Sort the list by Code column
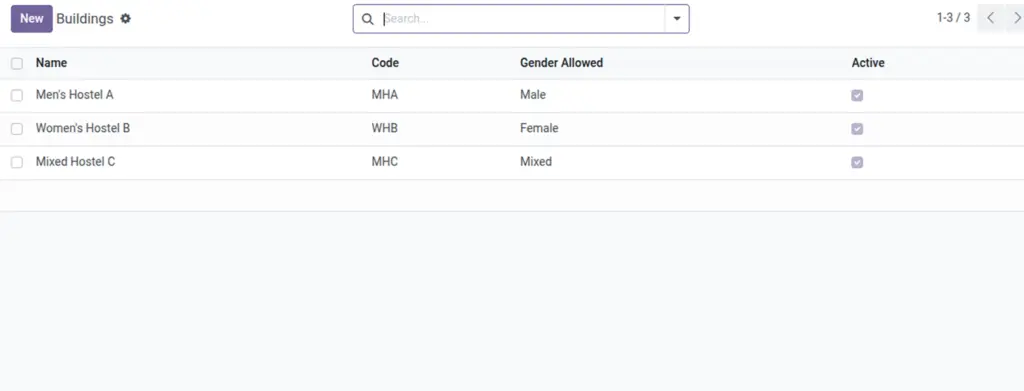This screenshot has height=391, width=1024. tap(385, 63)
